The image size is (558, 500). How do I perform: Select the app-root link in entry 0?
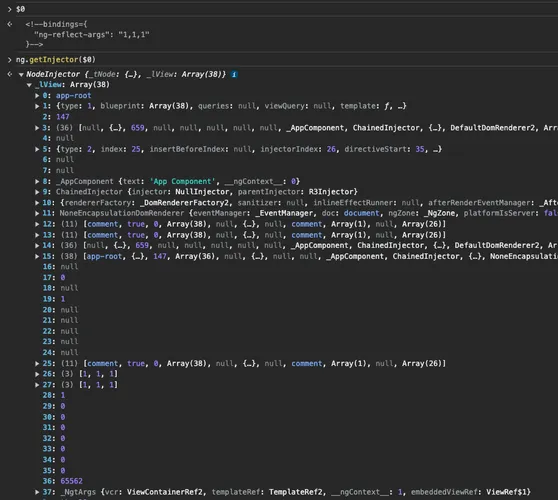click(x=73, y=95)
